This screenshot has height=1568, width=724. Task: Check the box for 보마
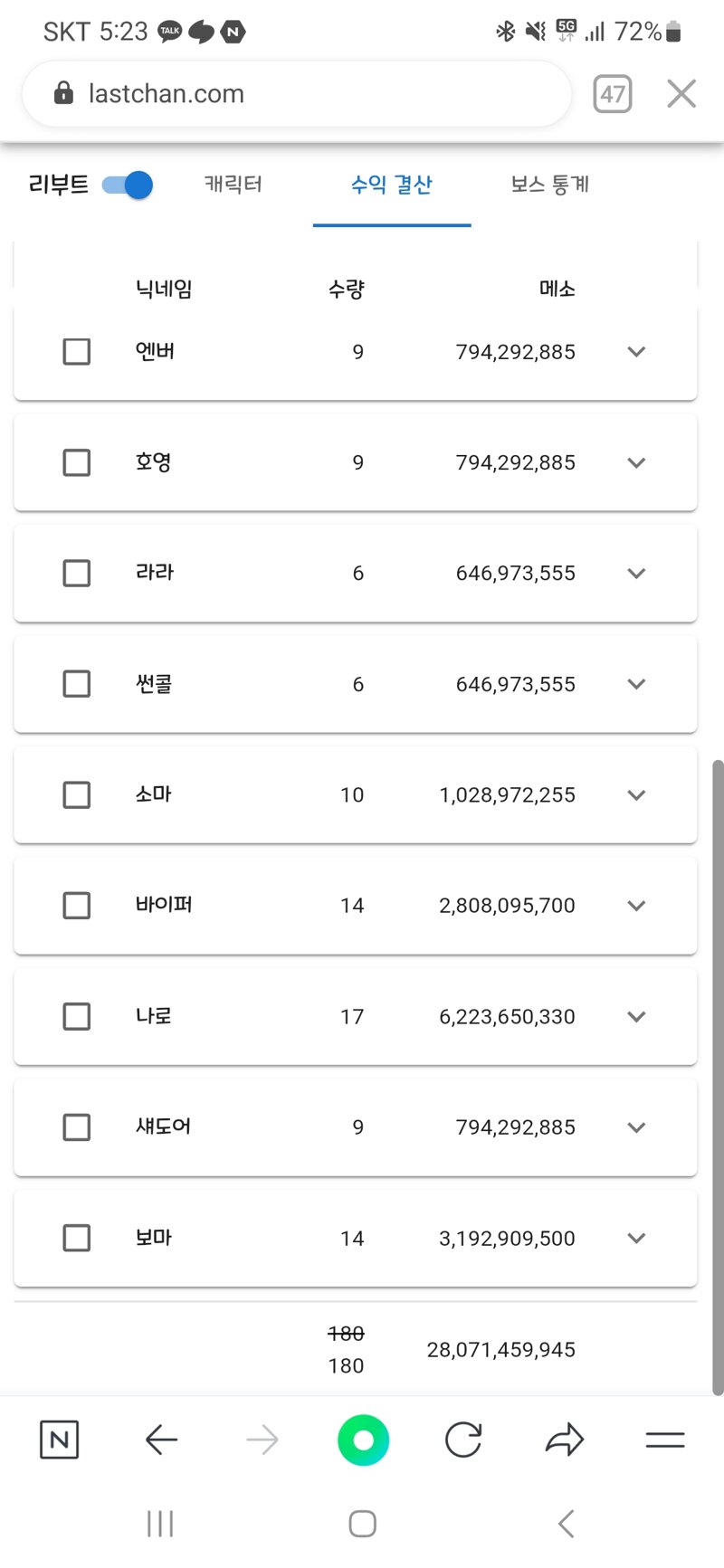[x=77, y=1238]
